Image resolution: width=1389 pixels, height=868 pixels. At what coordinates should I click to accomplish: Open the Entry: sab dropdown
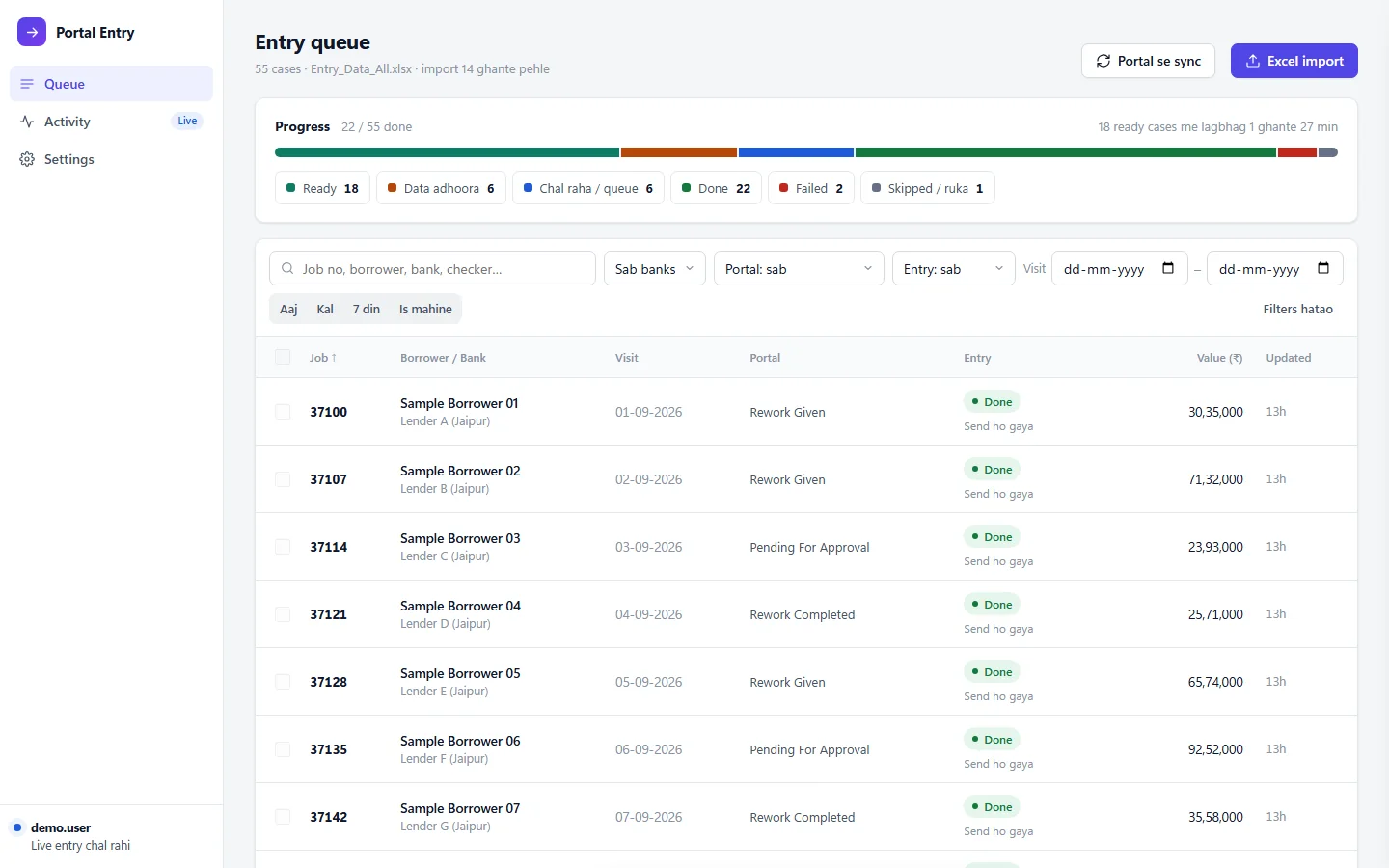coord(954,269)
